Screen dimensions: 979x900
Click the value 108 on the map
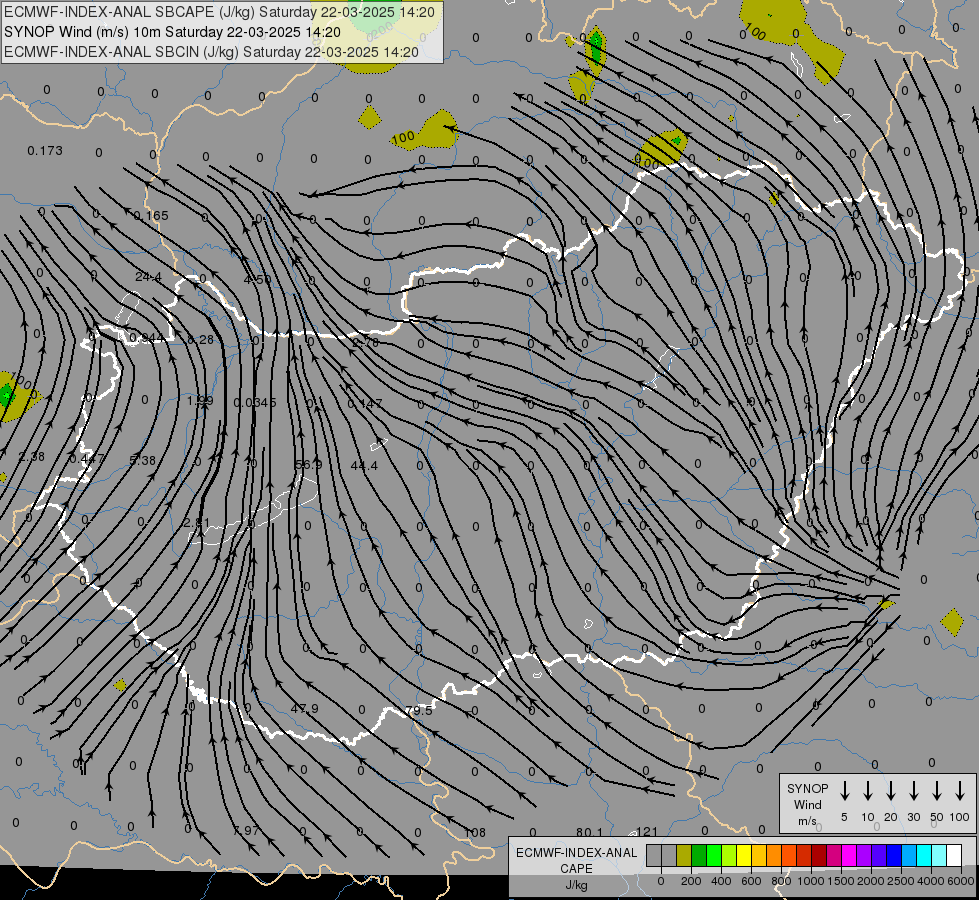tap(475, 832)
